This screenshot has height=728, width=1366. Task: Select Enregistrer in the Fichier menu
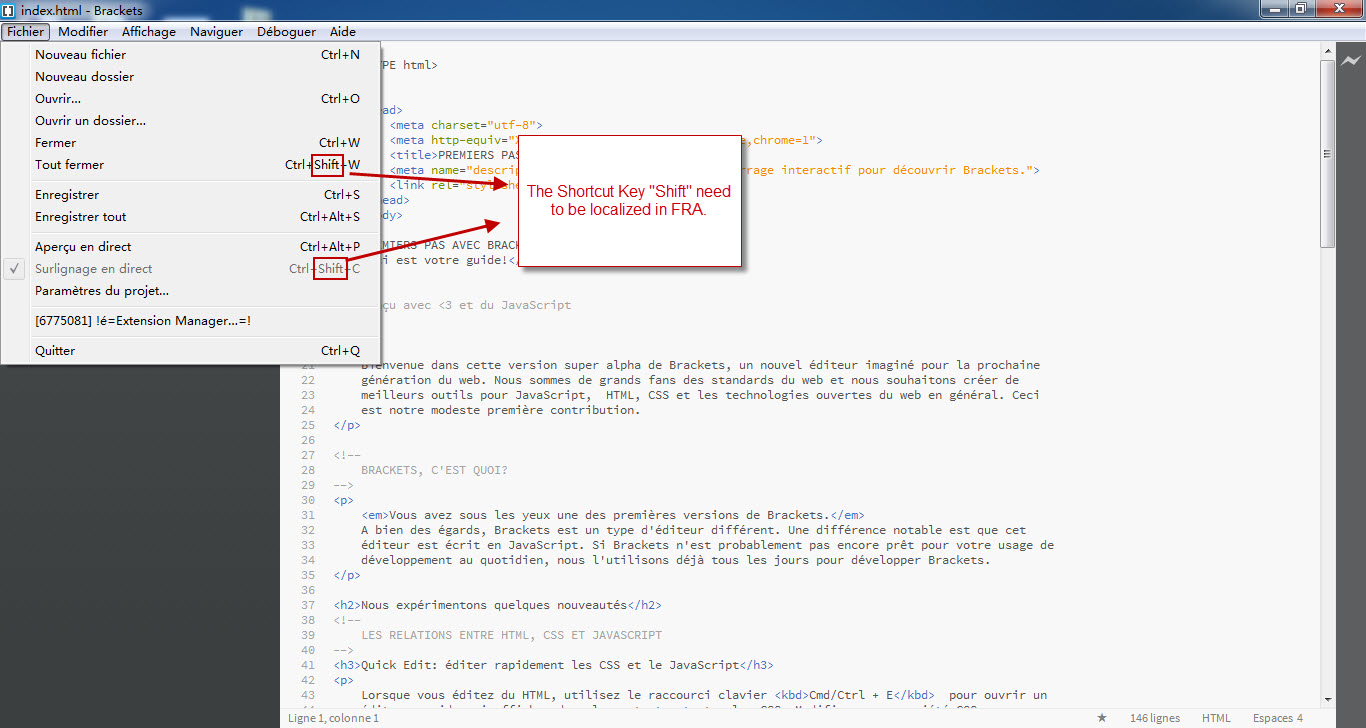point(190,195)
